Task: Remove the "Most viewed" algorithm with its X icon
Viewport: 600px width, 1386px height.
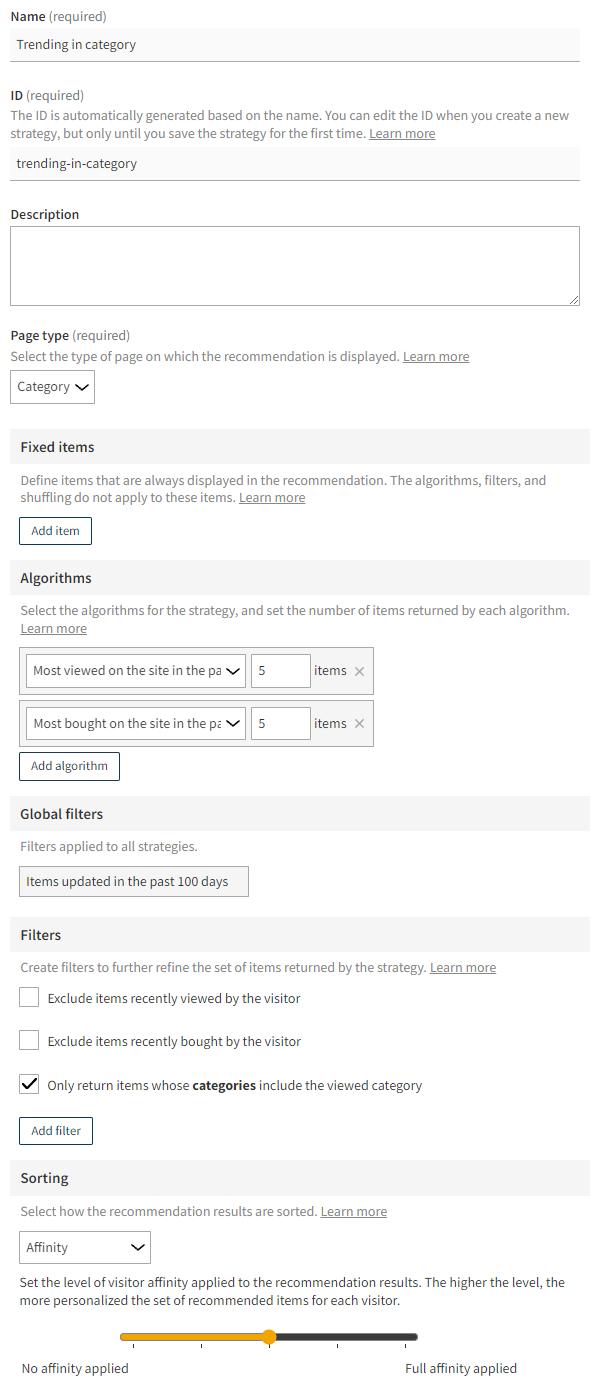Action: 359,671
